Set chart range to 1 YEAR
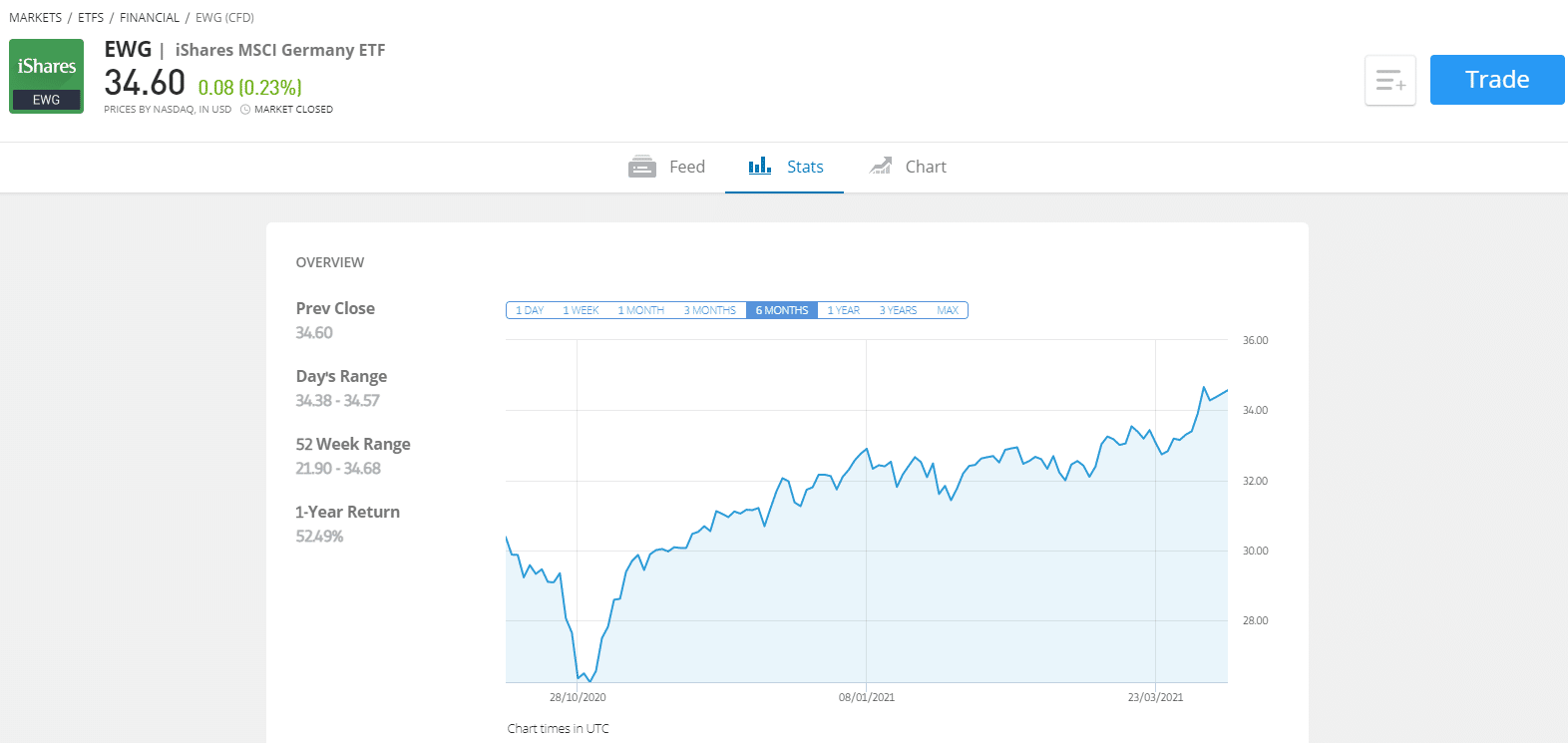This screenshot has width=1568, height=743. 843,310
